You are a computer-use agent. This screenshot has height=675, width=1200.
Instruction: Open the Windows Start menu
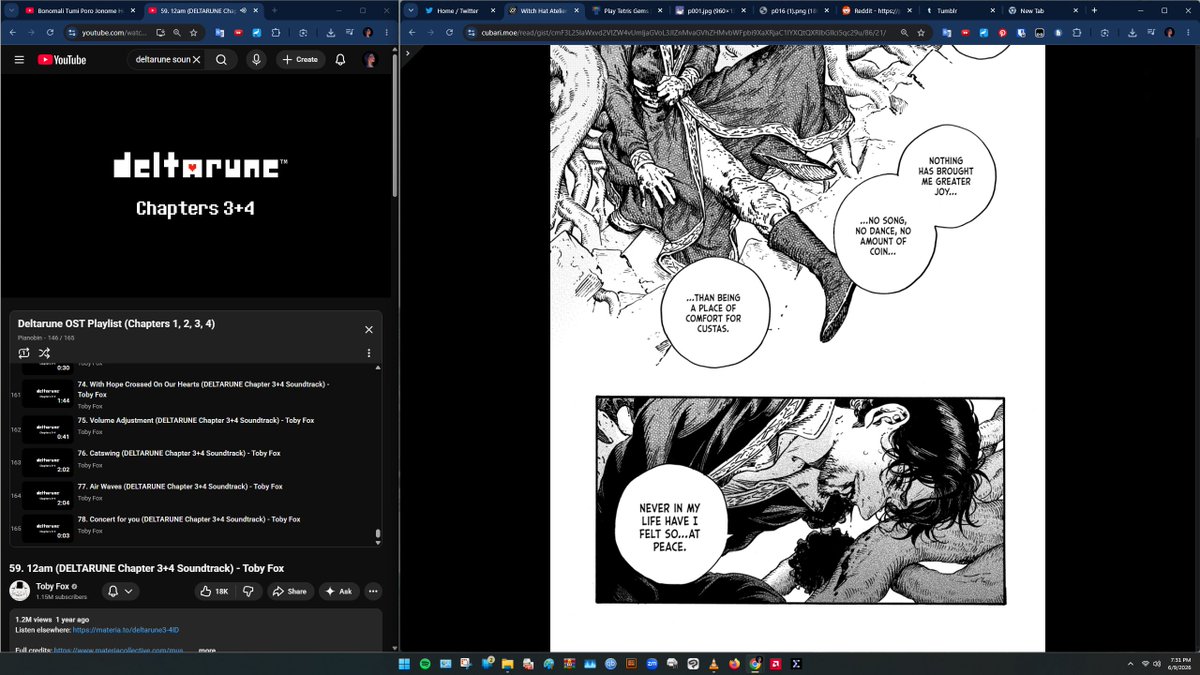point(404,664)
